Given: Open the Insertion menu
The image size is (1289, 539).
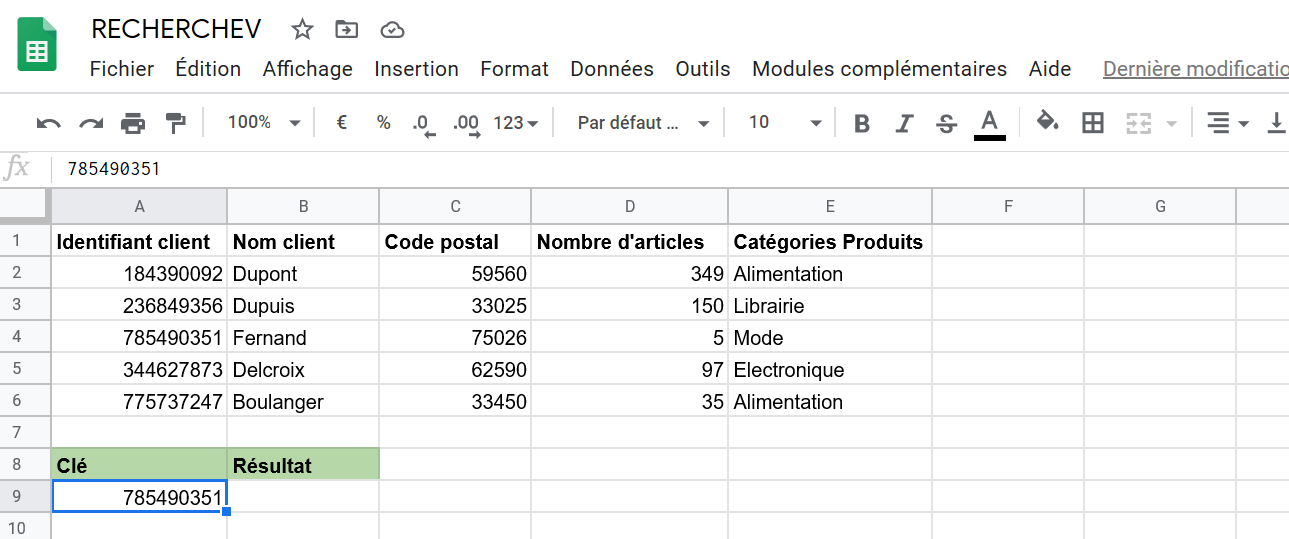Looking at the screenshot, I should coord(416,69).
